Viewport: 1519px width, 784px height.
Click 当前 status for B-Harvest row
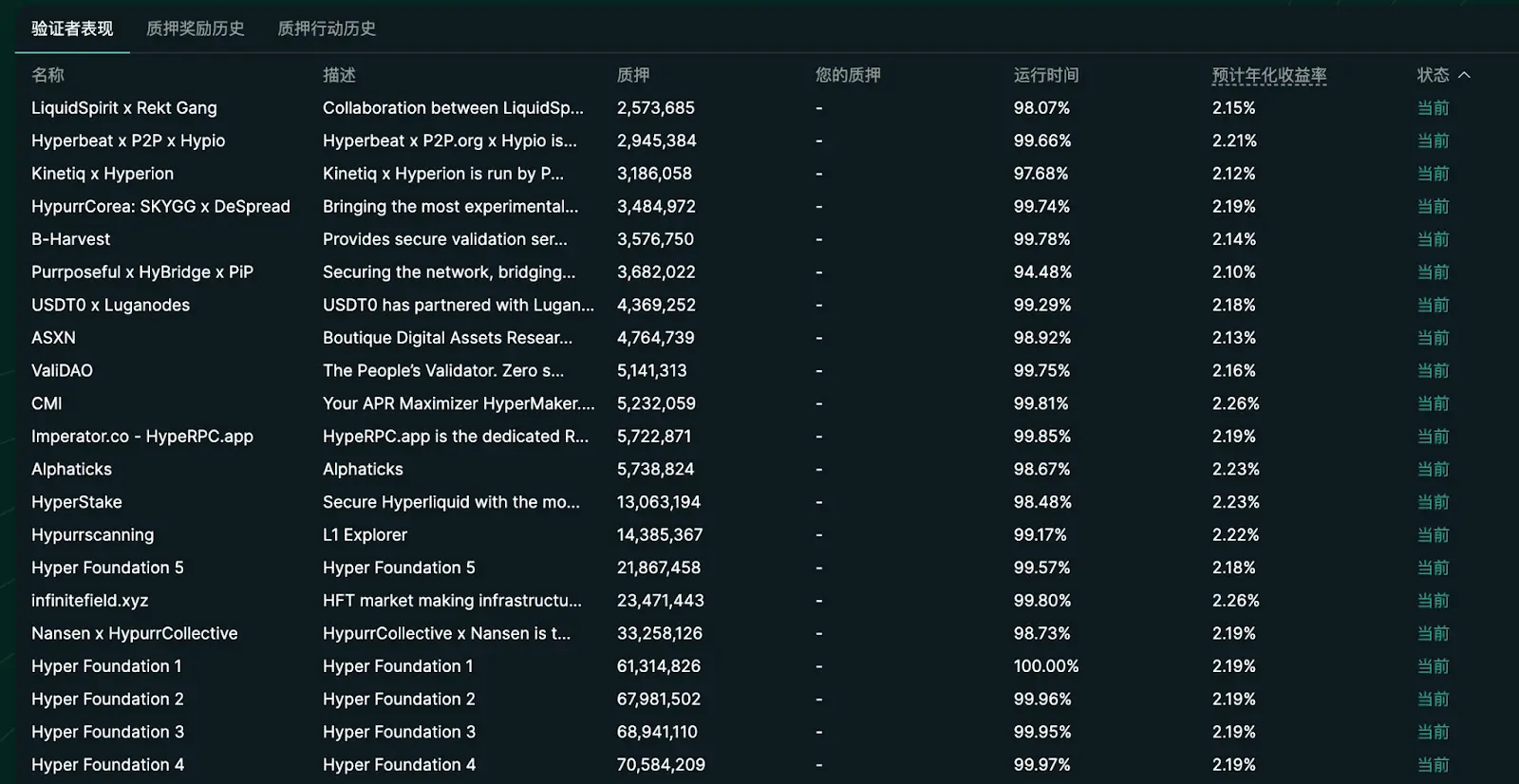1433,239
